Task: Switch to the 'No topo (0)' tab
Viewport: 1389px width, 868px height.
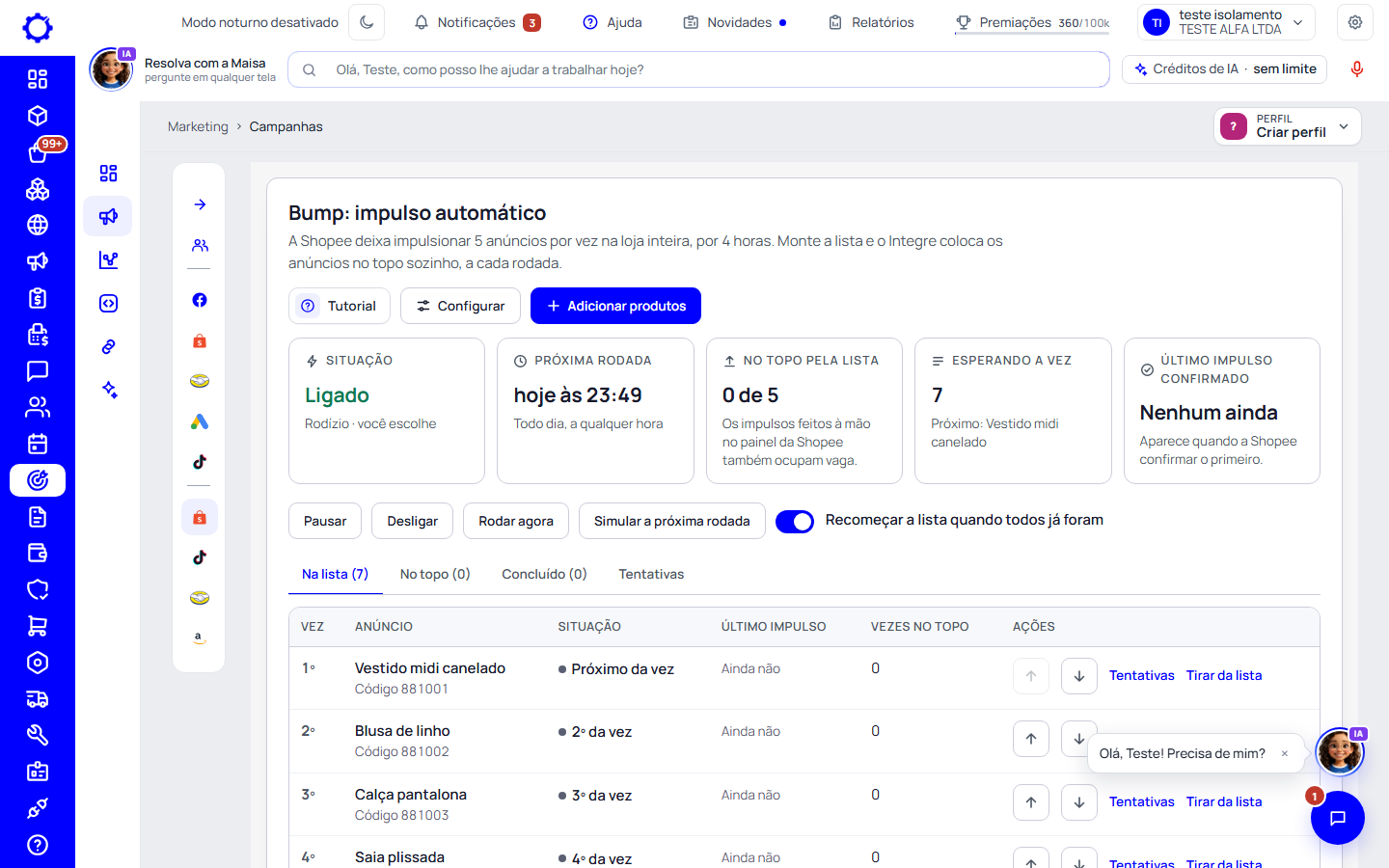Action: point(435,574)
